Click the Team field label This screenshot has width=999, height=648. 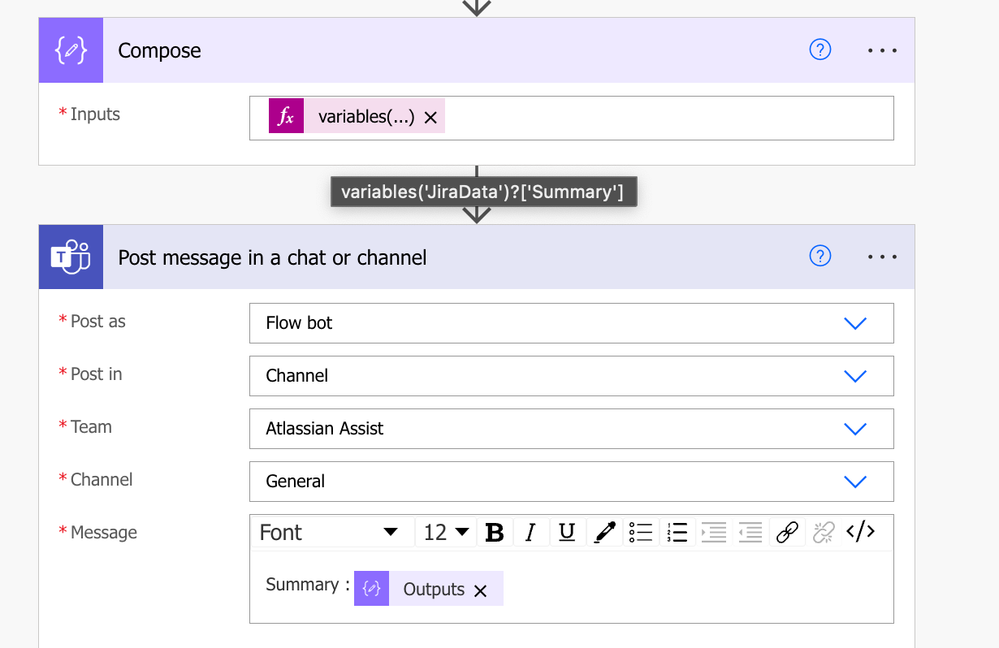90,427
